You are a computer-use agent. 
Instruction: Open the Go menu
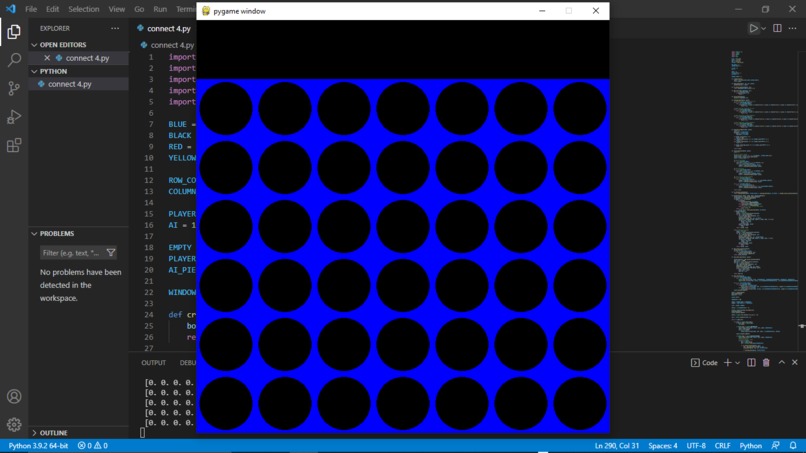coord(139,9)
